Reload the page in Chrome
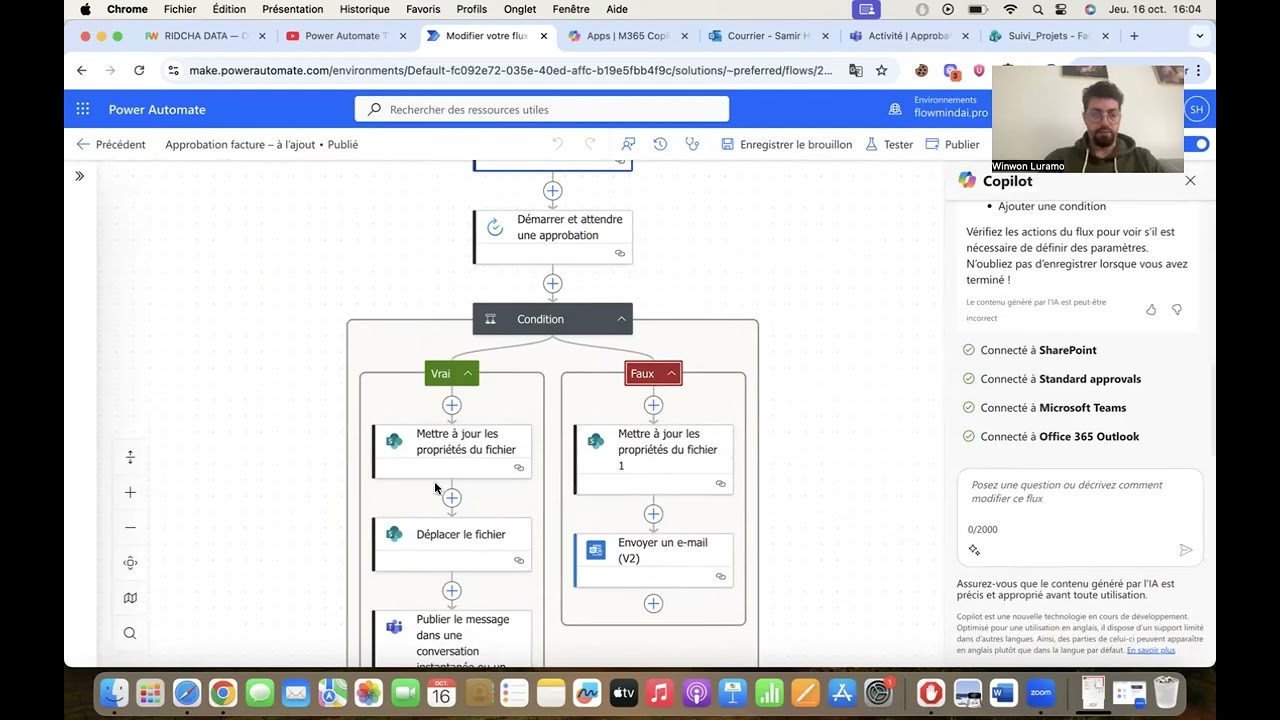1280x720 pixels. tap(139, 70)
